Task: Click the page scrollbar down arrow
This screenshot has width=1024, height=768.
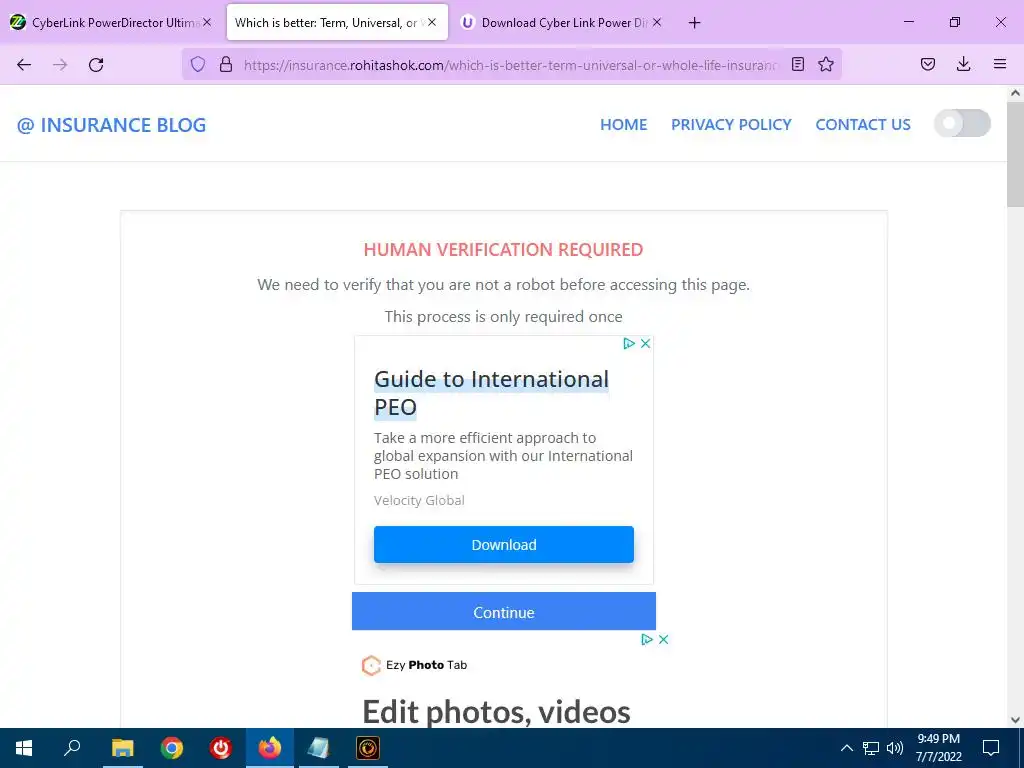Action: (1015, 720)
